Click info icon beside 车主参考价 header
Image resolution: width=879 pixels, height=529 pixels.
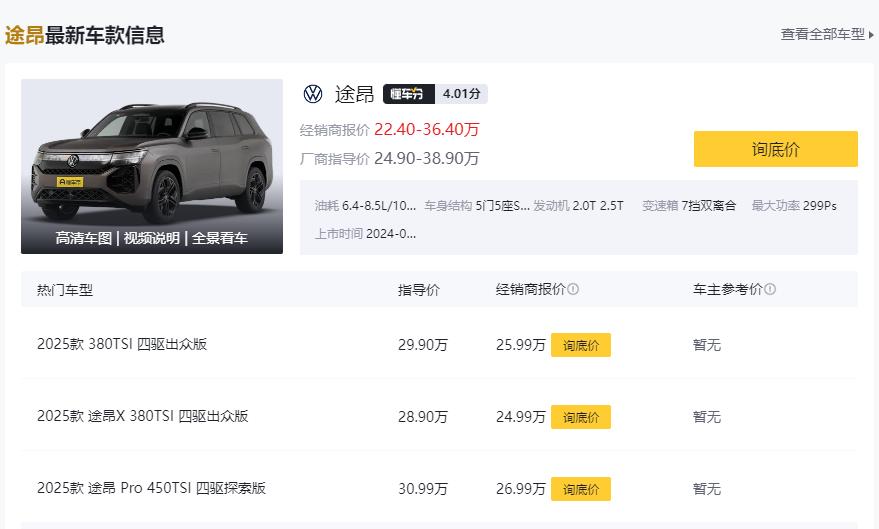[770, 290]
